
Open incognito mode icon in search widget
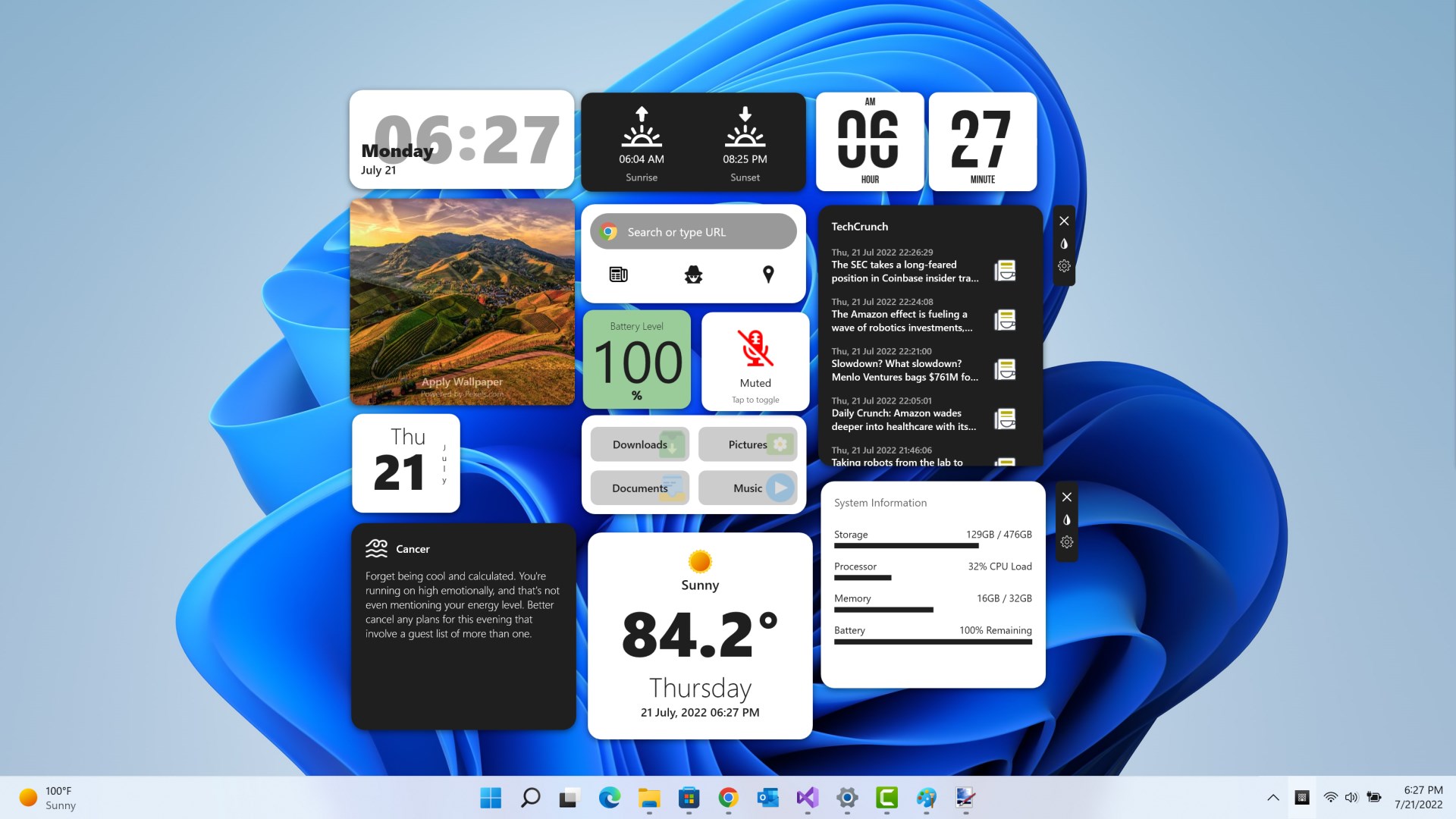pyautogui.click(x=693, y=275)
